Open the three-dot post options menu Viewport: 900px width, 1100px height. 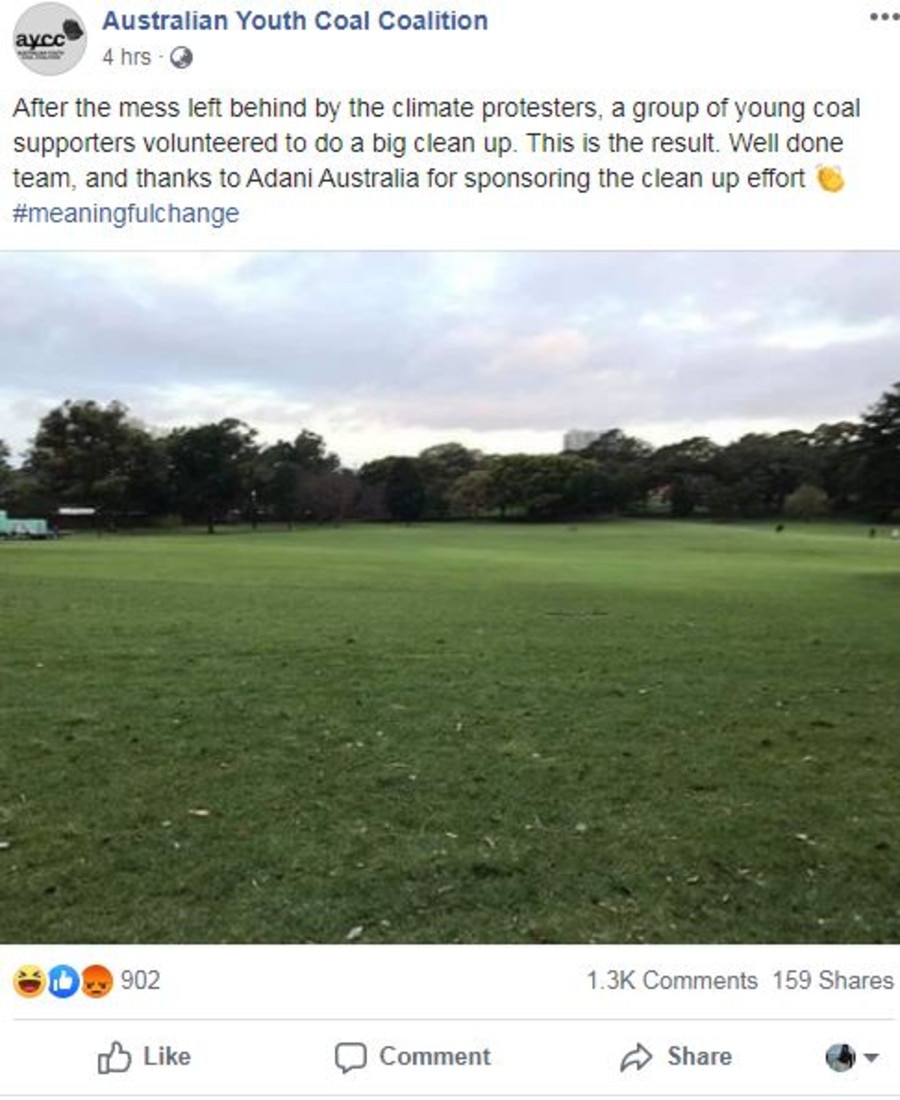coord(883,18)
